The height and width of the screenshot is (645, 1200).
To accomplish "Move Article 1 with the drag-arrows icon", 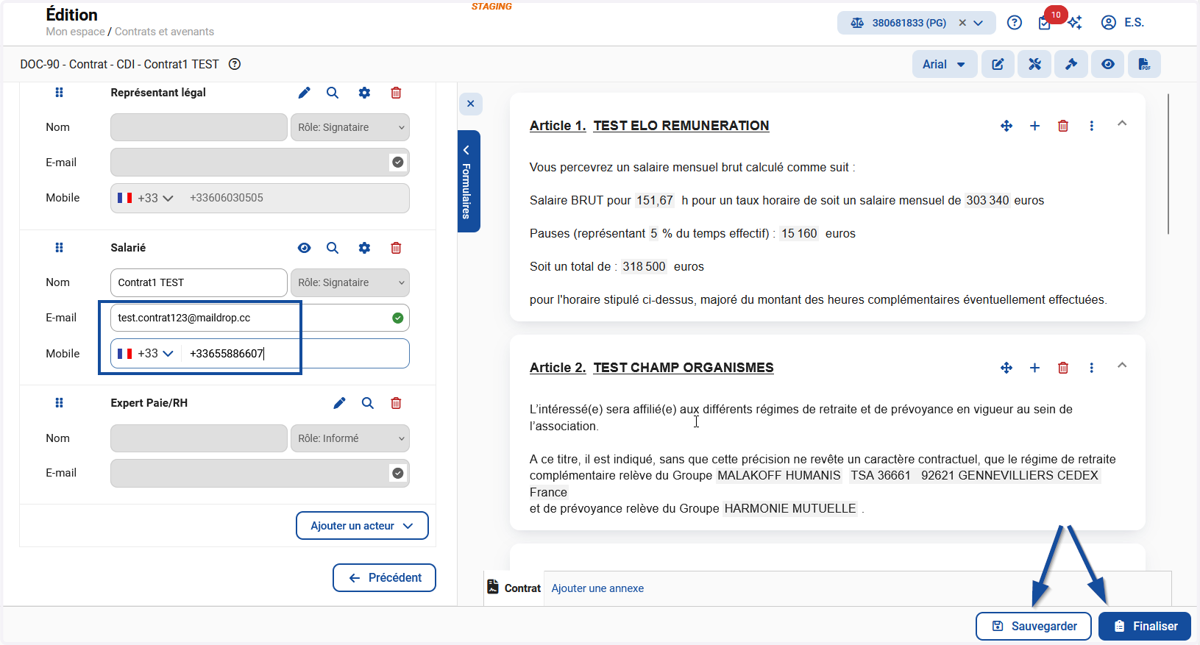I will [x=1006, y=126].
